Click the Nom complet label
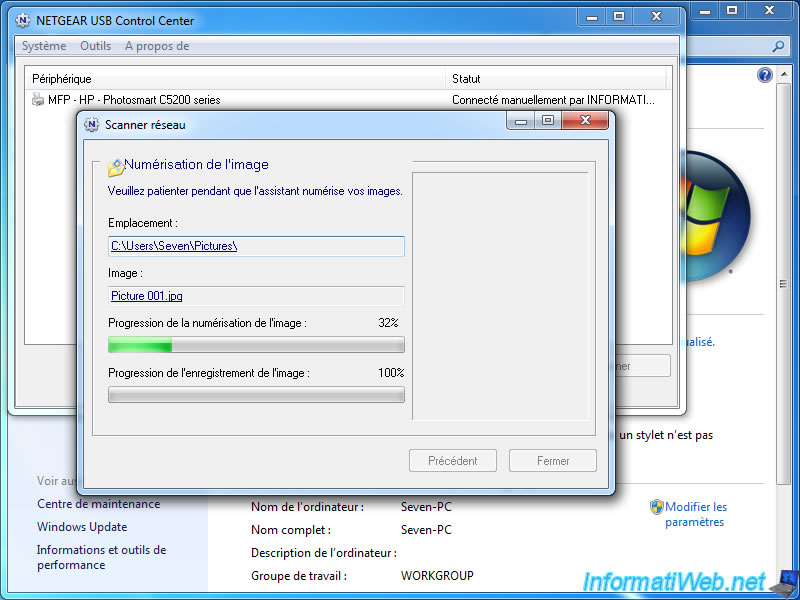Image resolution: width=800 pixels, height=600 pixels. pyautogui.click(x=291, y=530)
